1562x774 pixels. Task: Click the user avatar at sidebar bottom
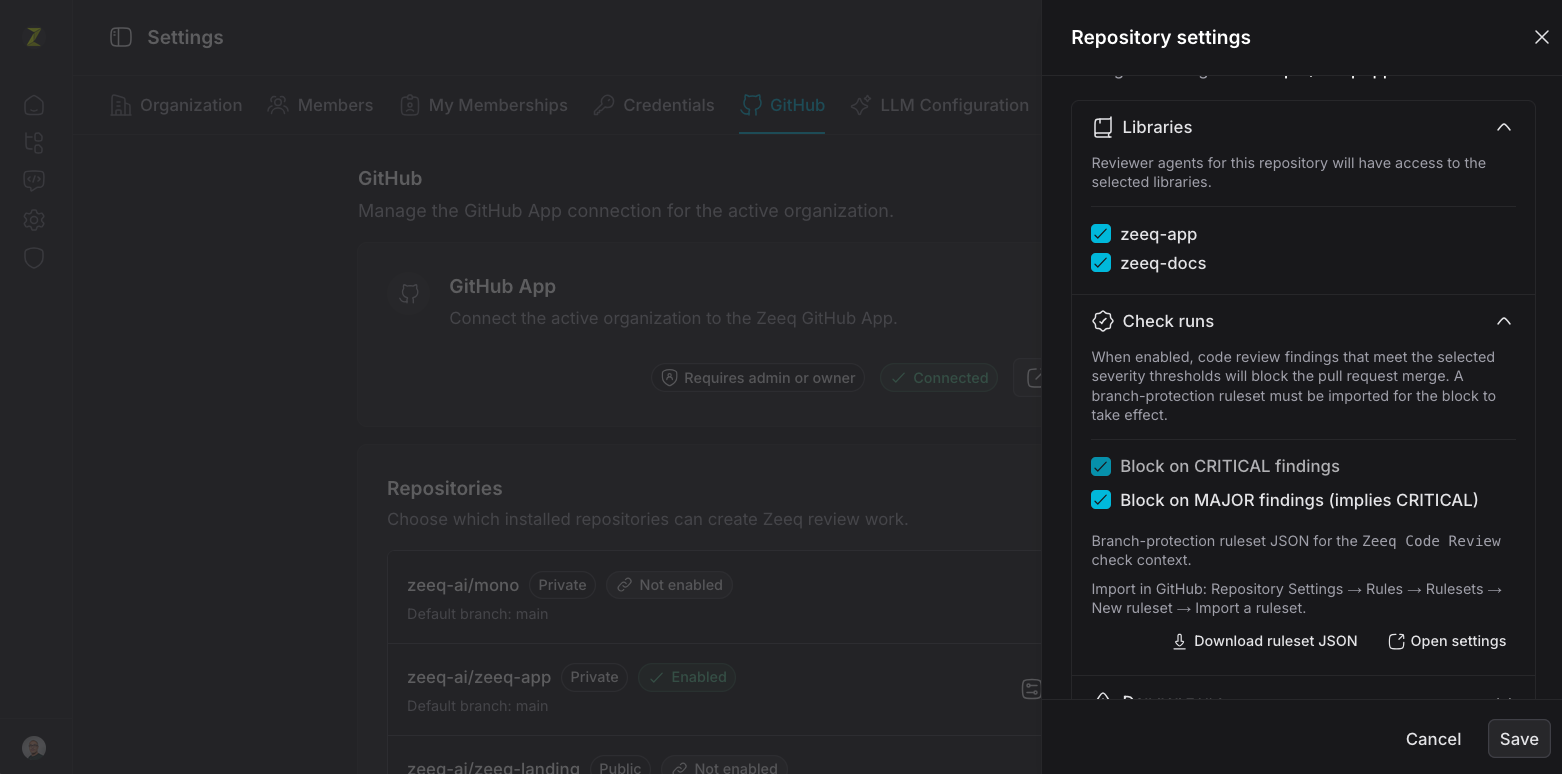(x=34, y=748)
